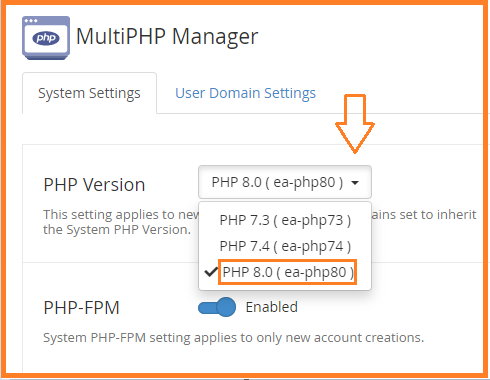490x380 pixels.
Task: Click the MultiPHP Manager heading
Action: (x=167, y=37)
